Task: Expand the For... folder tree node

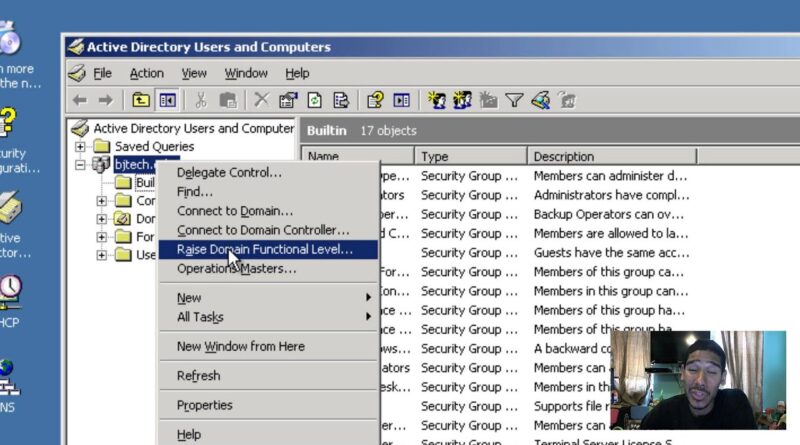Action: (x=102, y=237)
